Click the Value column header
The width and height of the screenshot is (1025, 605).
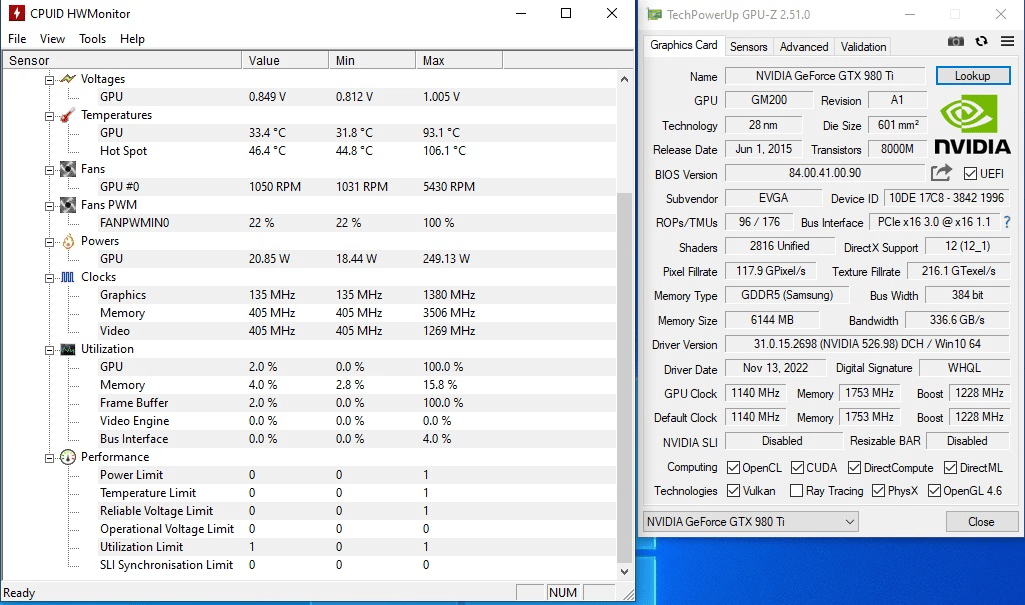pyautogui.click(x=285, y=60)
